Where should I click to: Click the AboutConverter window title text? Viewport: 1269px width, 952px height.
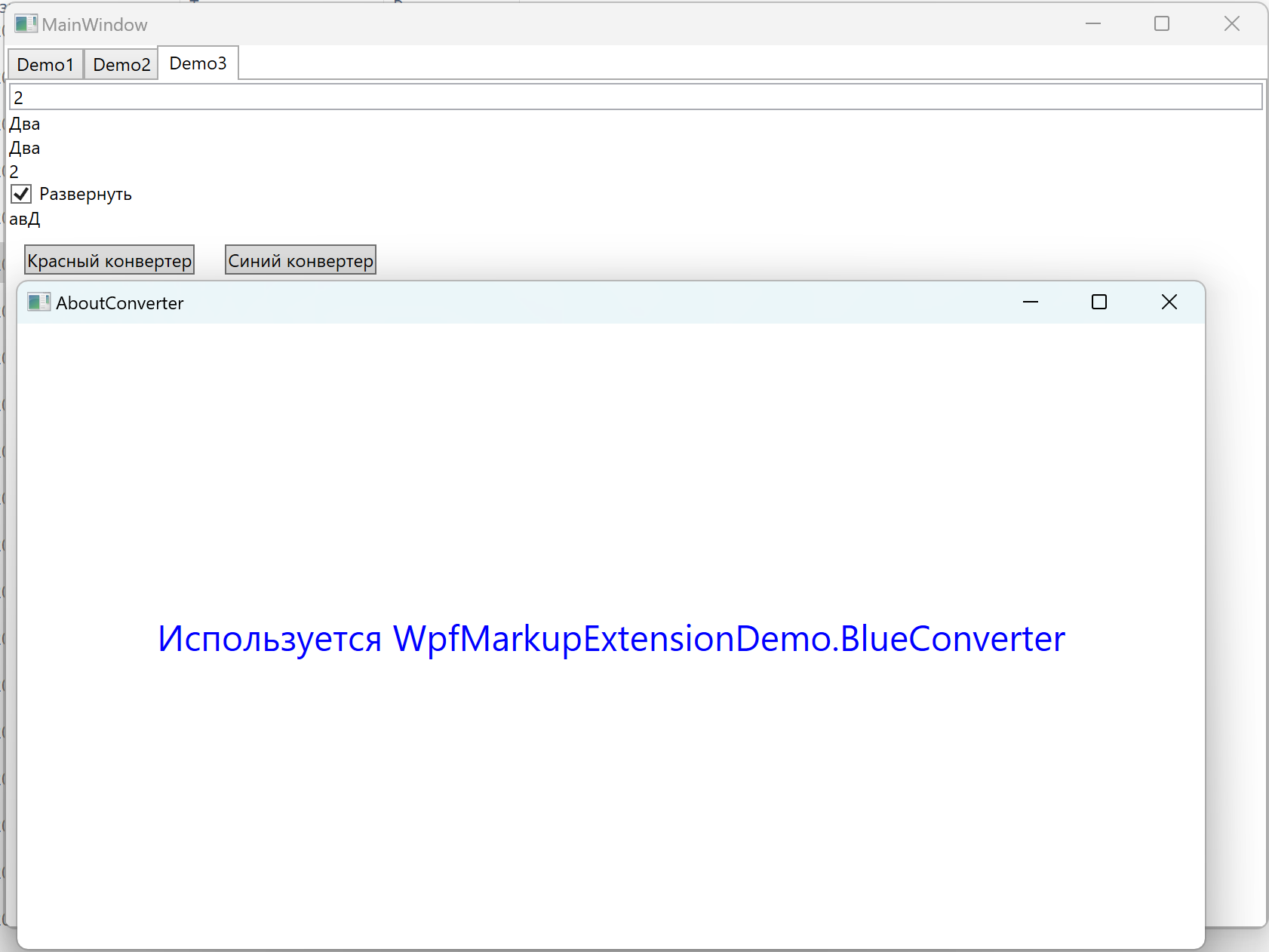(120, 302)
